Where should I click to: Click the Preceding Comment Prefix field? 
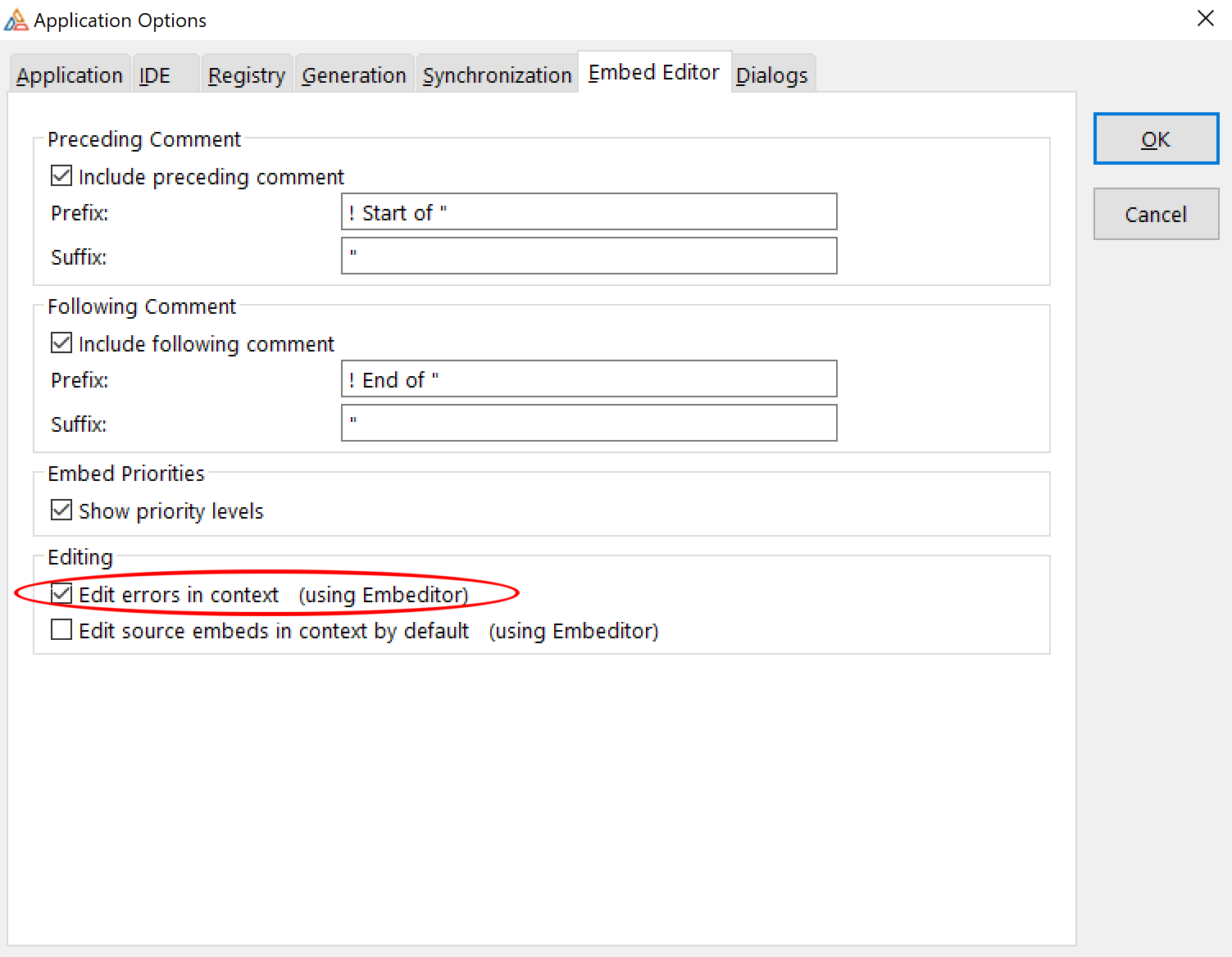(x=589, y=212)
